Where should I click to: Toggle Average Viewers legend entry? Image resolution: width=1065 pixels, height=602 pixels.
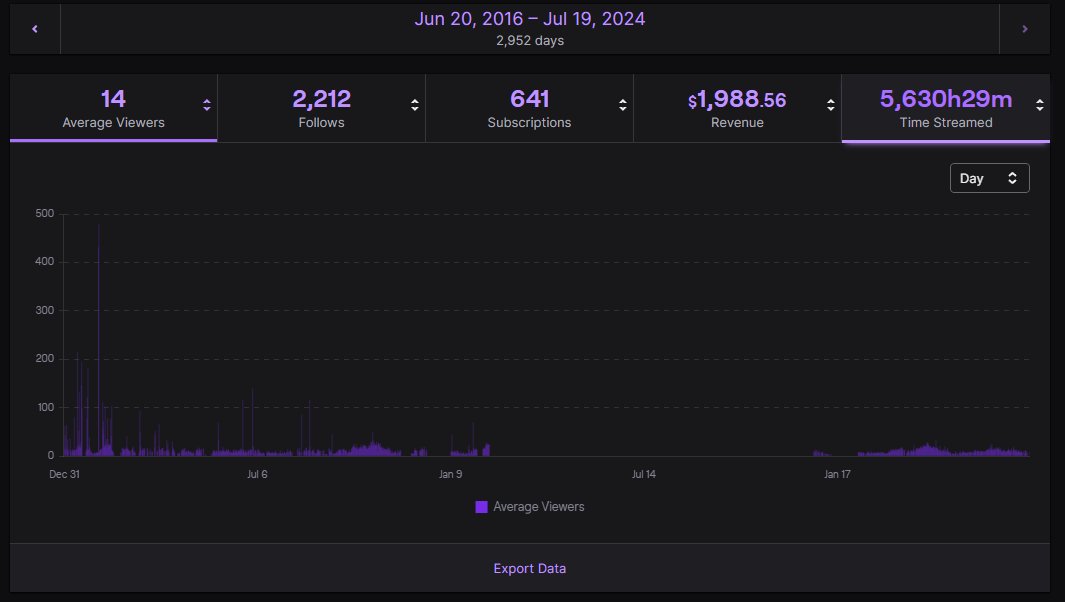[x=530, y=507]
